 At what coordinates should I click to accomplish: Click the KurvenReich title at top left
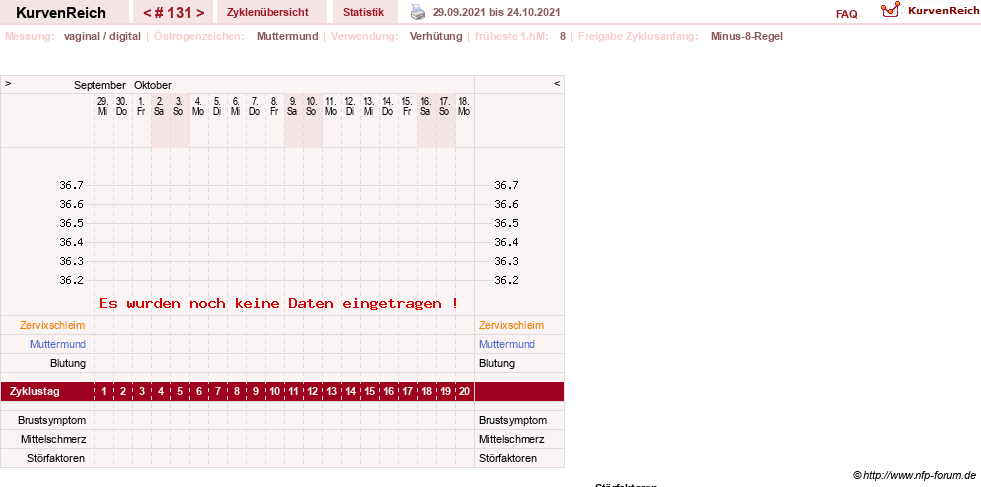(x=61, y=13)
